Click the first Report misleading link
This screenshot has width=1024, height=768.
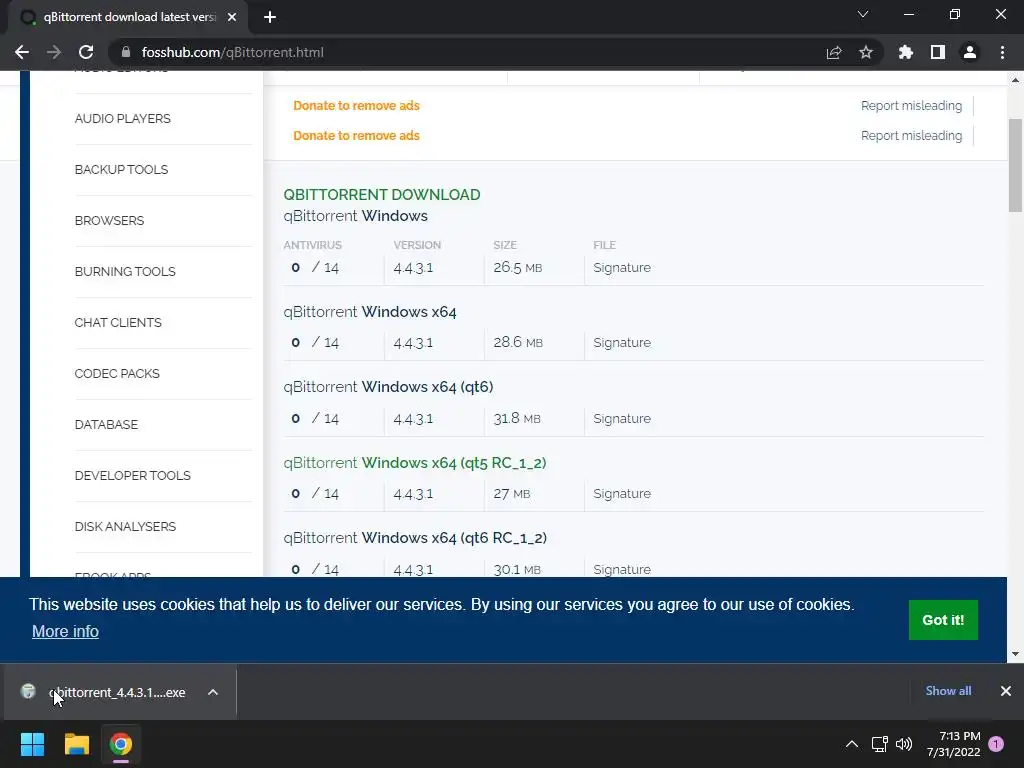point(911,106)
